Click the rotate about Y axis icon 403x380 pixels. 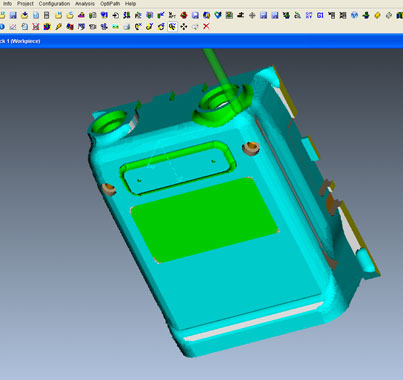(x=149, y=27)
